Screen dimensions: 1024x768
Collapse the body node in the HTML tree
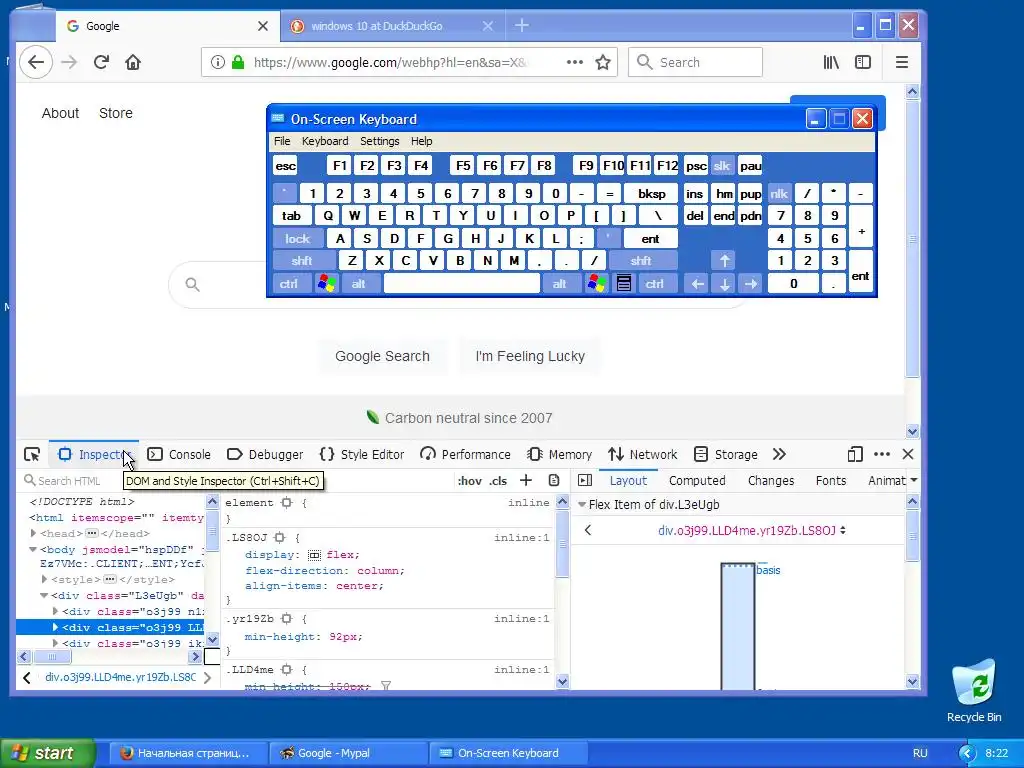[33, 550]
